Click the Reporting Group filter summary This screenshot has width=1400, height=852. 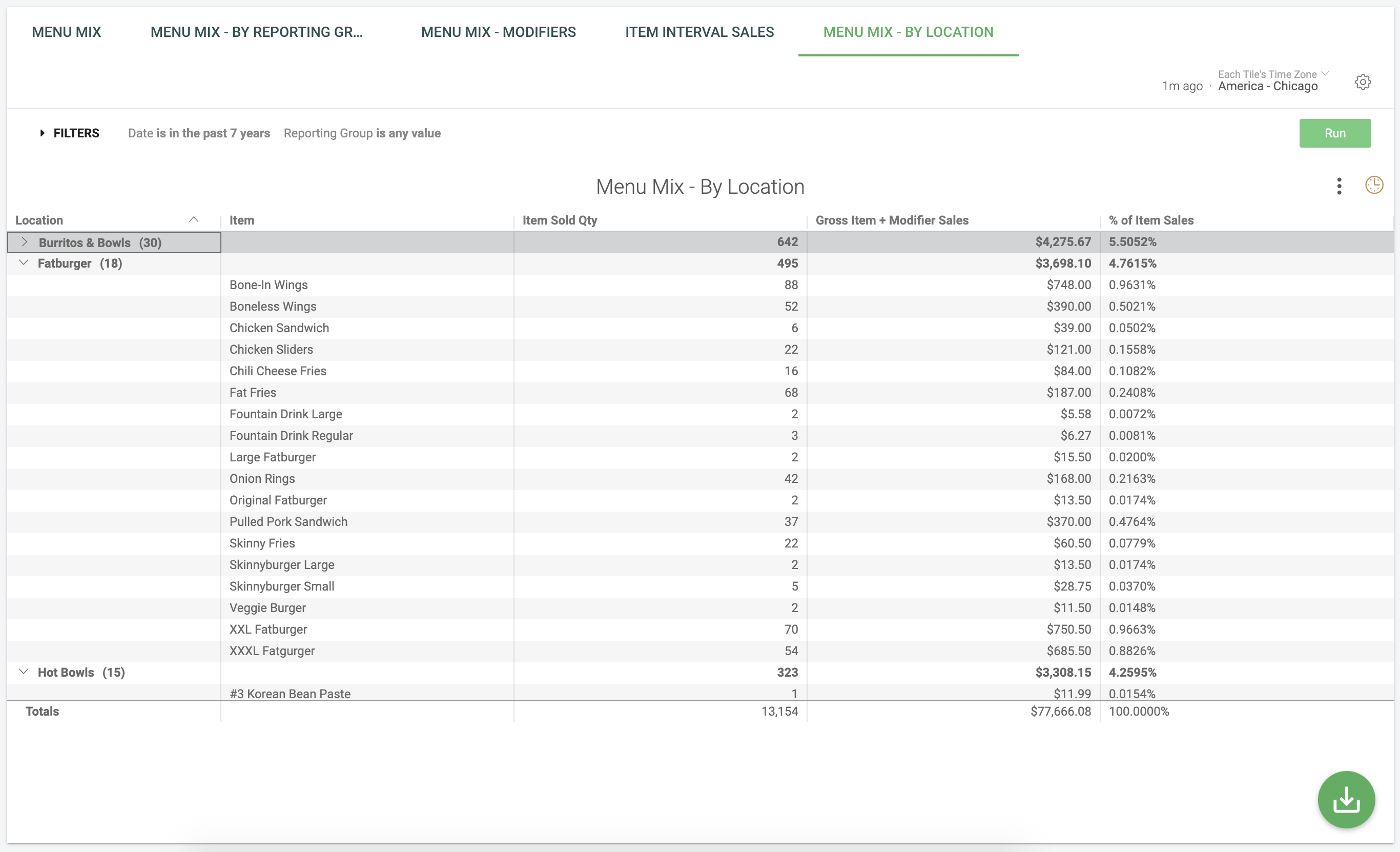tap(362, 133)
